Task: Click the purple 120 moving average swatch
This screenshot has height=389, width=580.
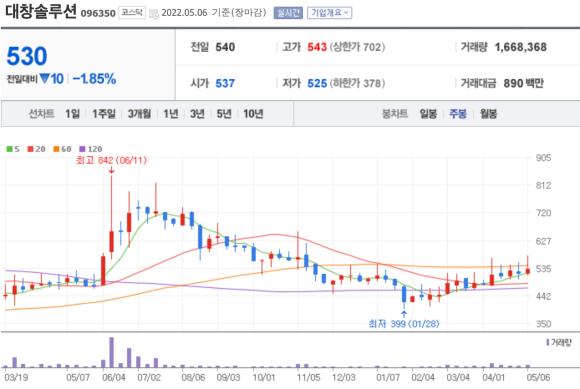Action: tap(82, 149)
